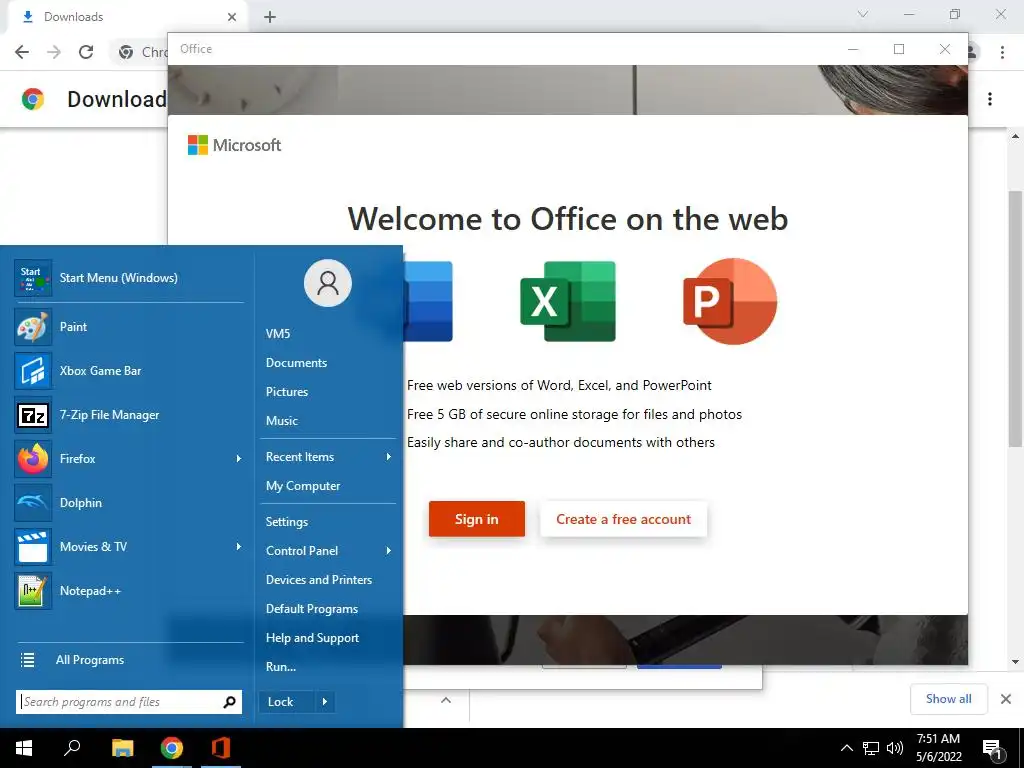This screenshot has width=1024, height=768.
Task: Expand Control Panel submenu
Action: (389, 551)
